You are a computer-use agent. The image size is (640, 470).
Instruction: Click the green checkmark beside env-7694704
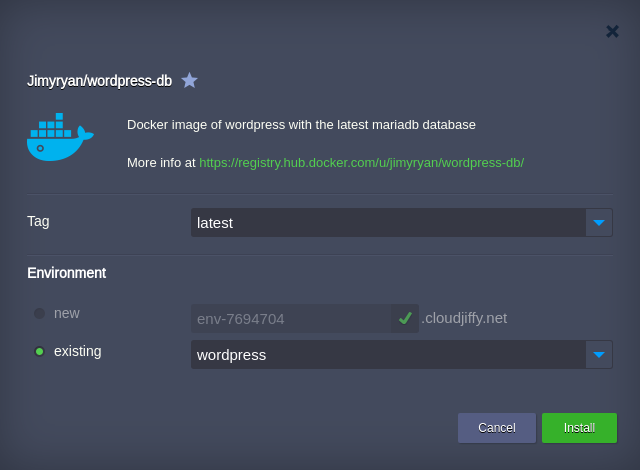tap(405, 319)
